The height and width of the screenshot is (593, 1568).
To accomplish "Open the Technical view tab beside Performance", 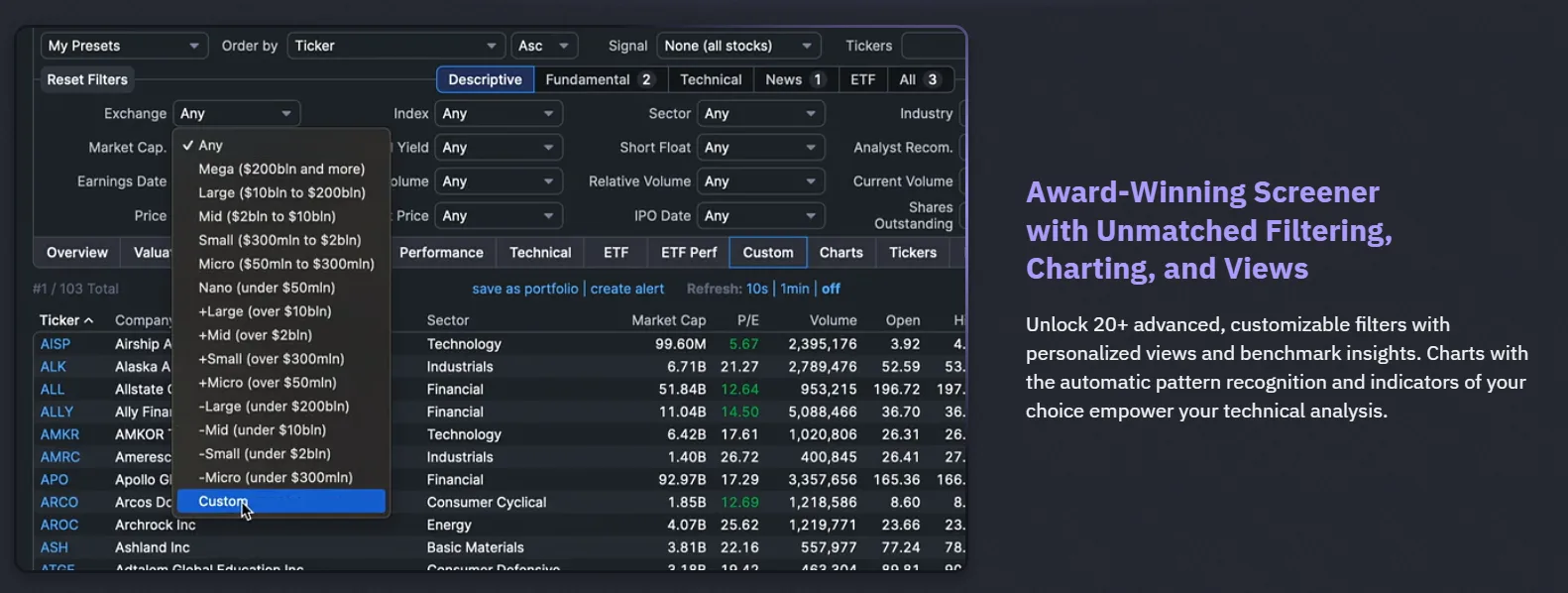I will click(x=540, y=253).
